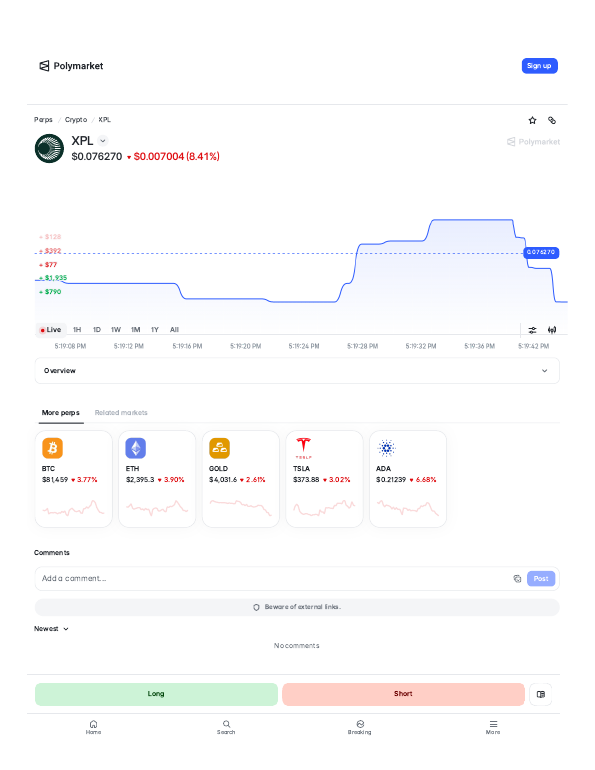Image resolution: width=595 pixels, height=770 pixels.
Task: Switch chart range to 1D
Action: pos(97,330)
